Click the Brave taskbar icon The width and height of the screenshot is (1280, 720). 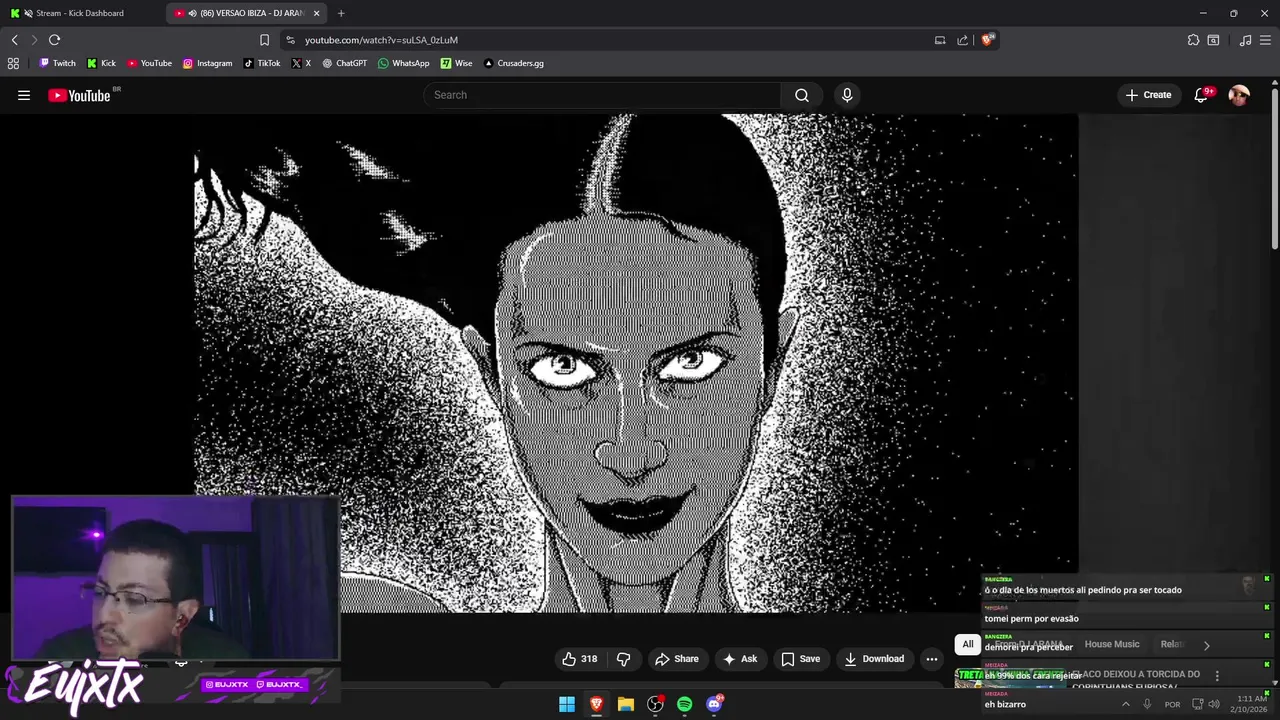click(596, 704)
